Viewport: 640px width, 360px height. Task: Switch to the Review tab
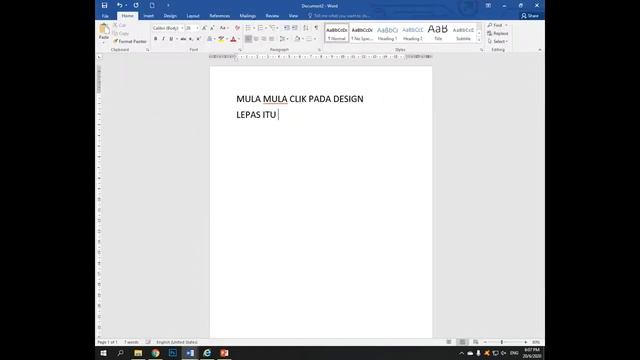click(x=272, y=16)
